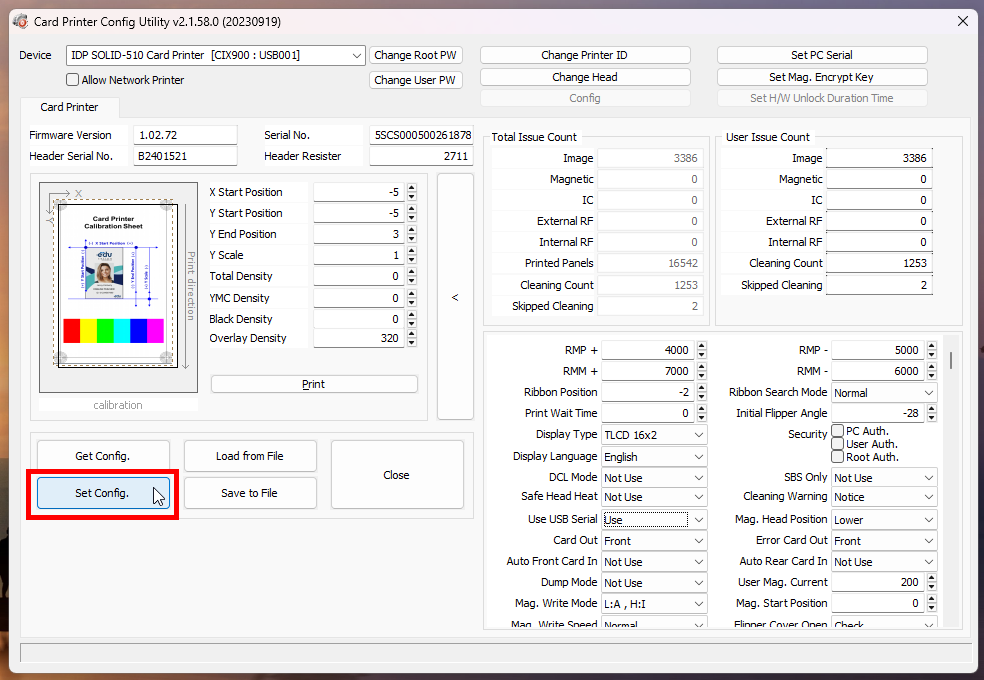Viewport: 984px width, 680px height.
Task: Open Mag. Head Position dropdown
Action: click(x=884, y=519)
